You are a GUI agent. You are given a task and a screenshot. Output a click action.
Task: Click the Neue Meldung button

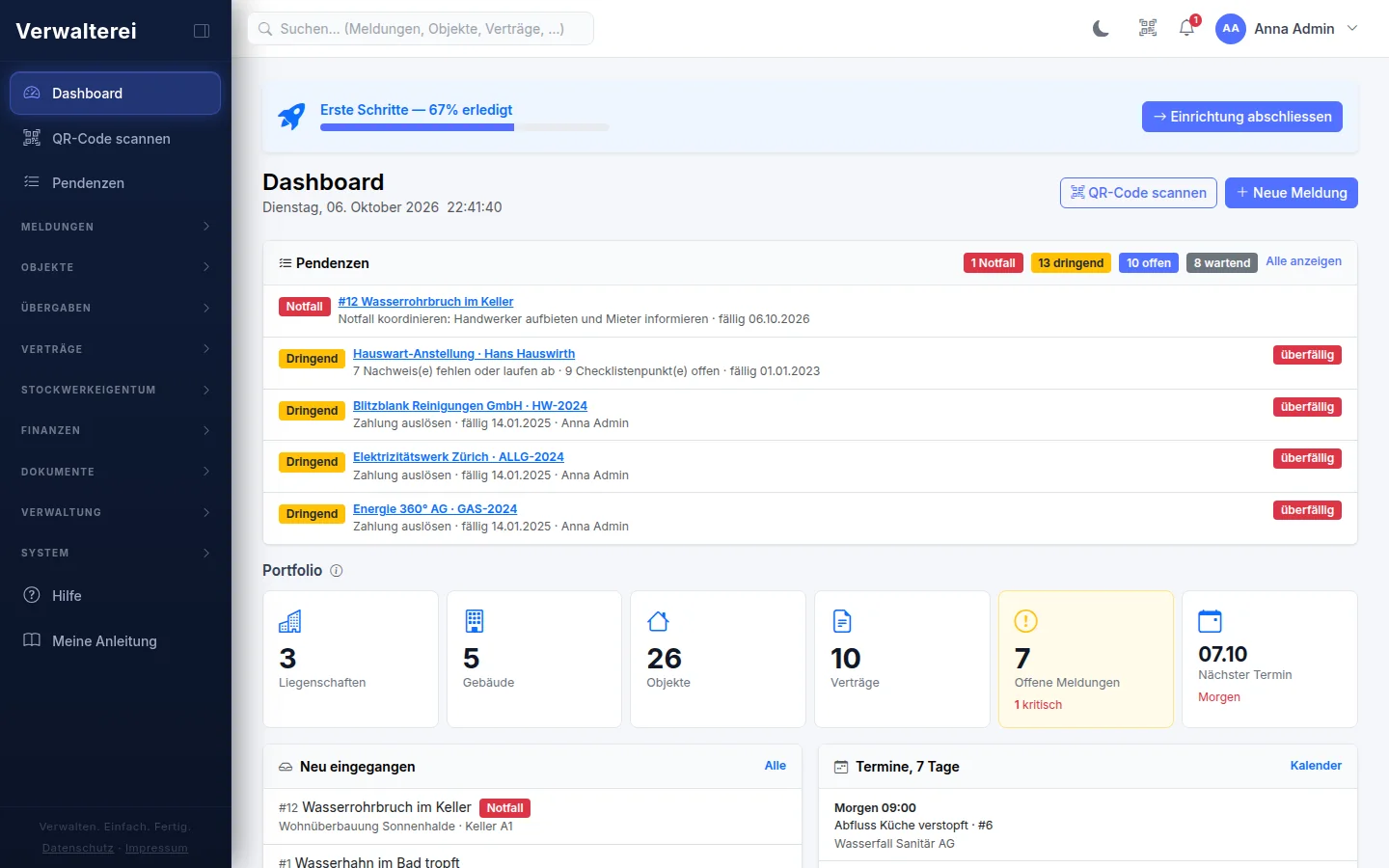[x=1292, y=193]
